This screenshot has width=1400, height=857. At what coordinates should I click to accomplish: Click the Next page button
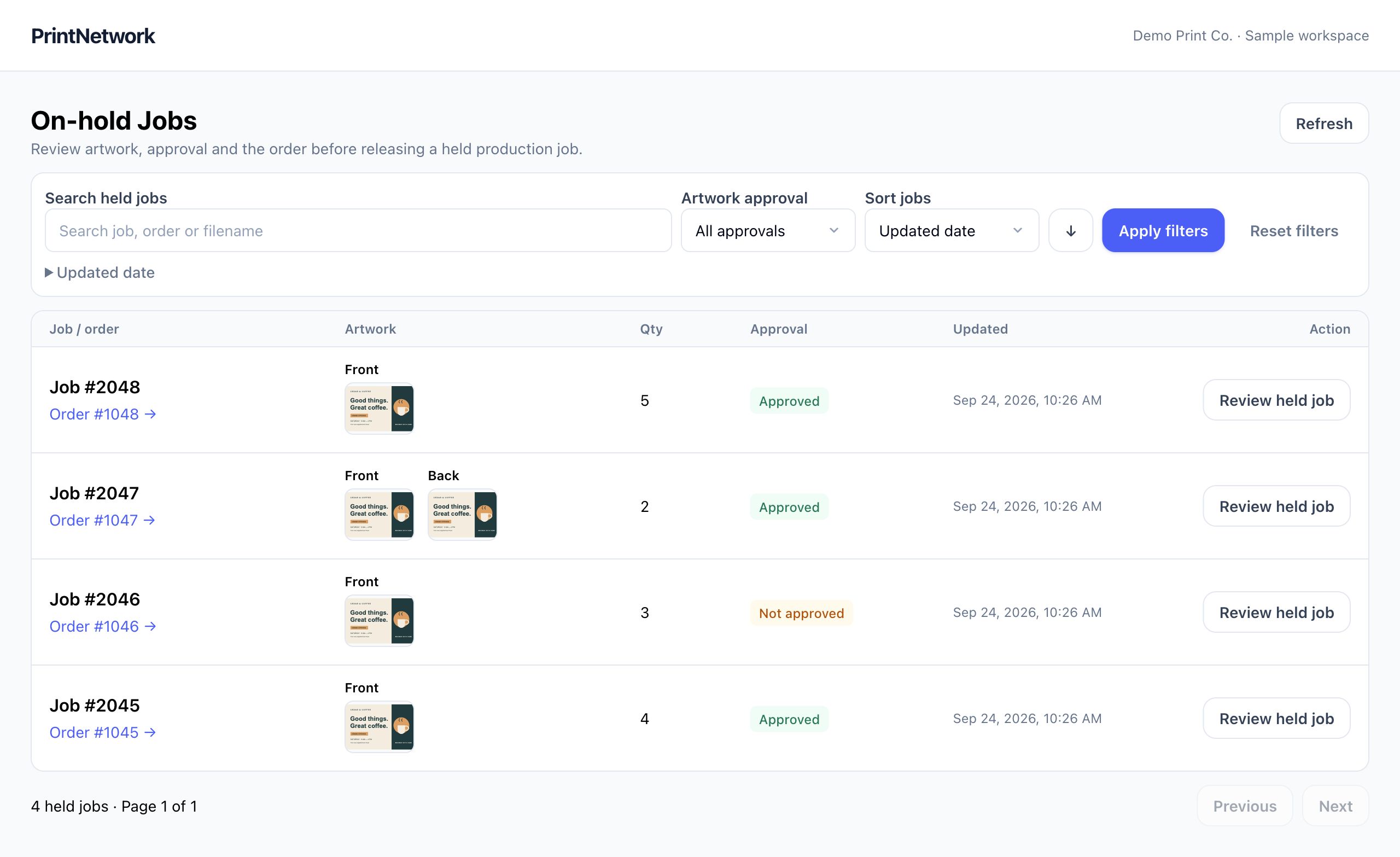(1335, 806)
